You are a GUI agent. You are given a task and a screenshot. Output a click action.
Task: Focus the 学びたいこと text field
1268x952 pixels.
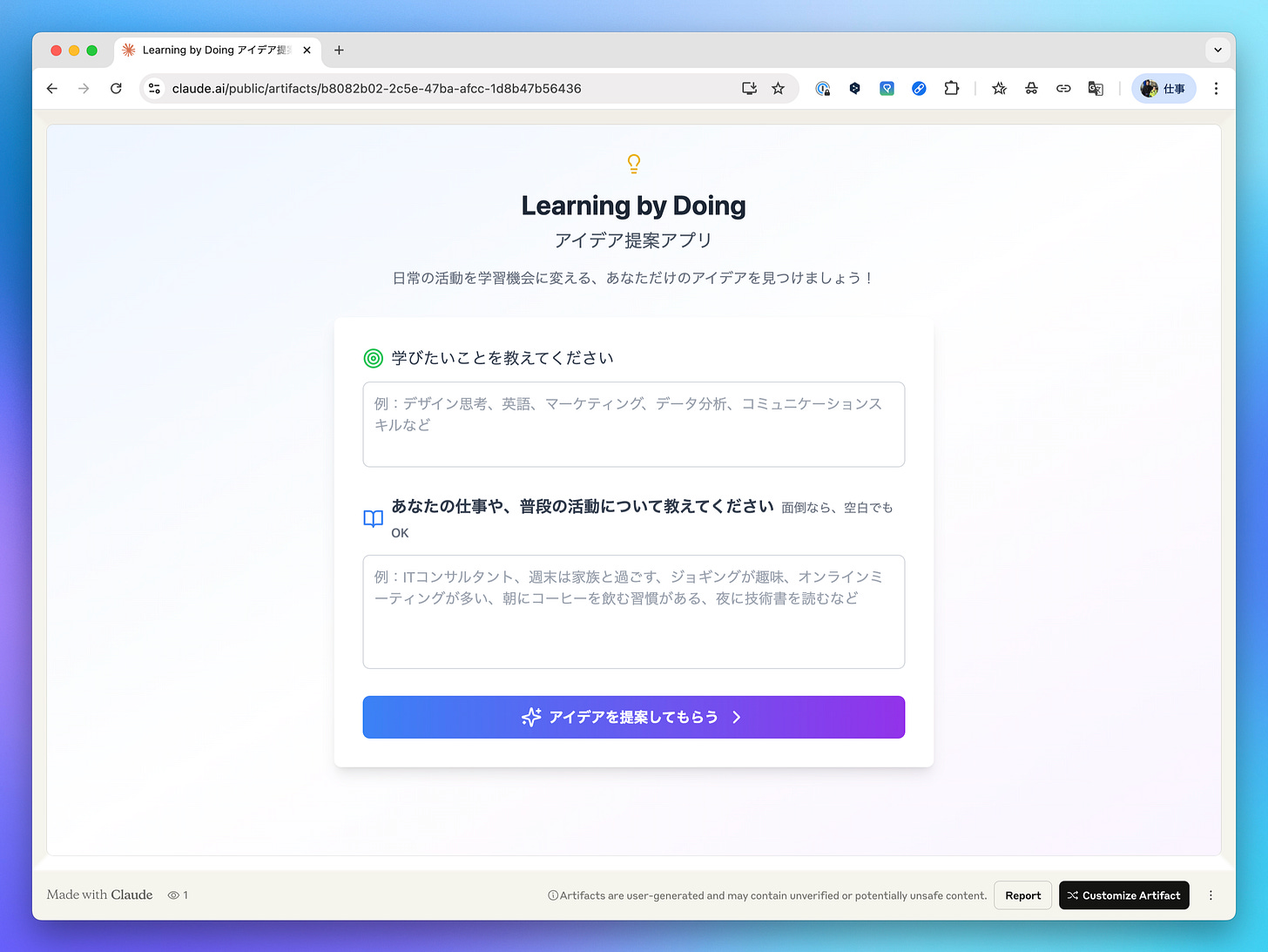coord(634,424)
